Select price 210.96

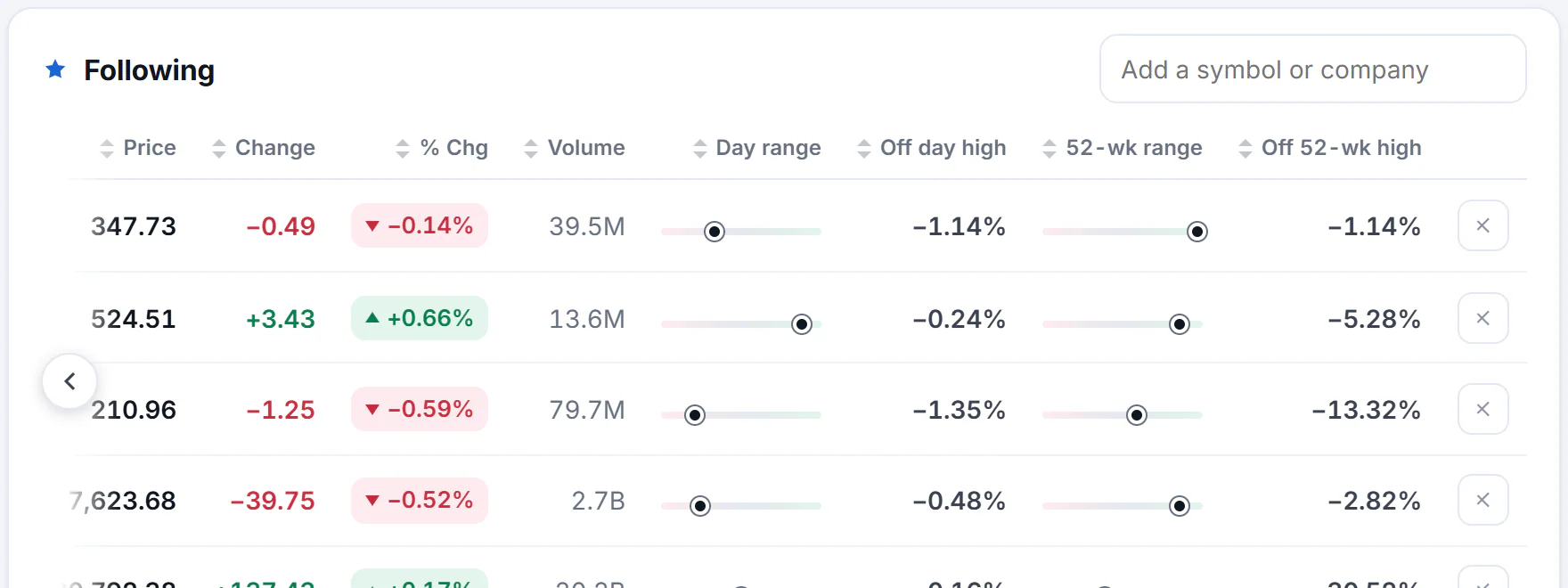click(134, 410)
